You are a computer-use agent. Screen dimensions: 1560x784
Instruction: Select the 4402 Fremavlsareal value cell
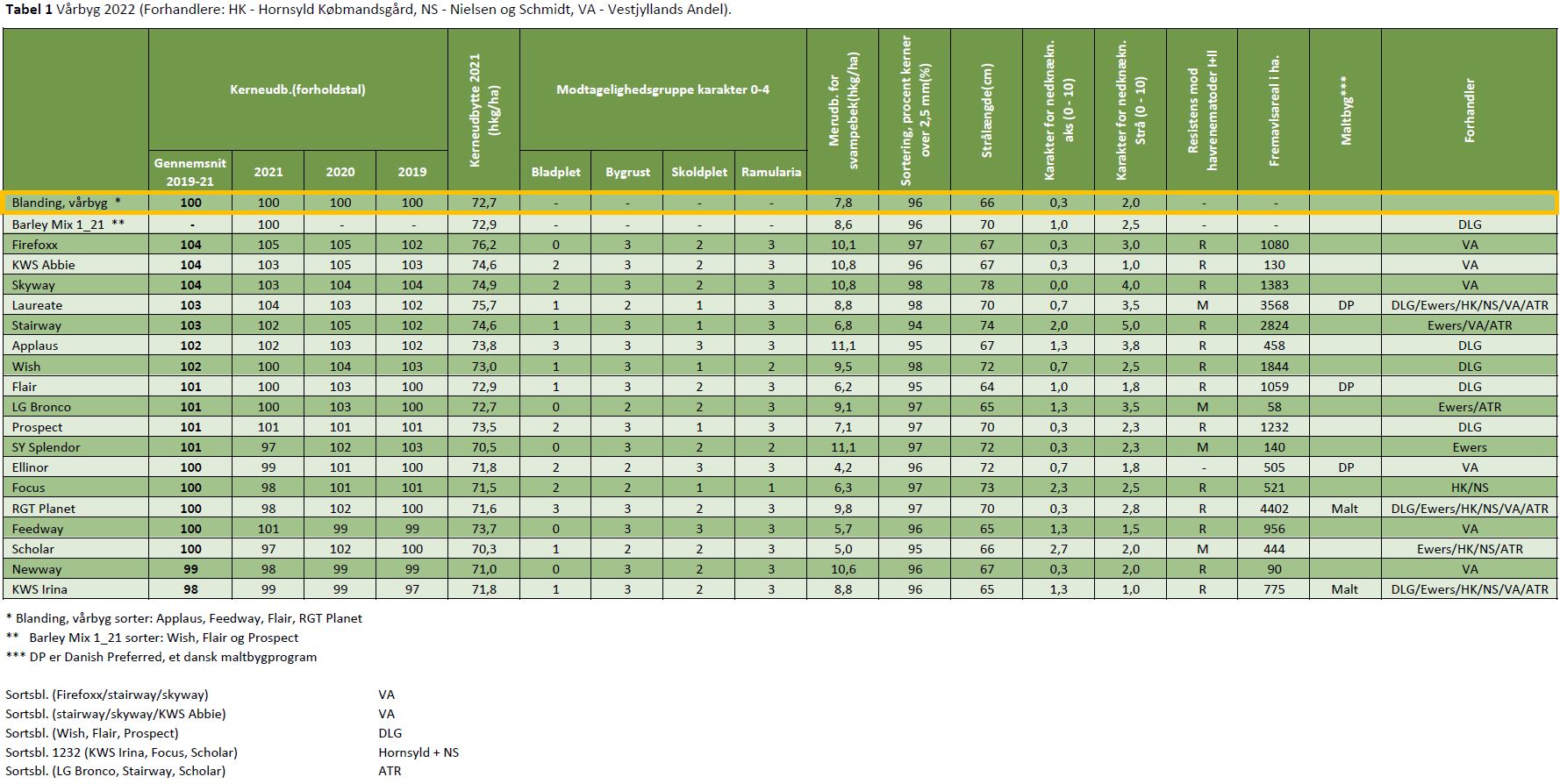[1274, 509]
